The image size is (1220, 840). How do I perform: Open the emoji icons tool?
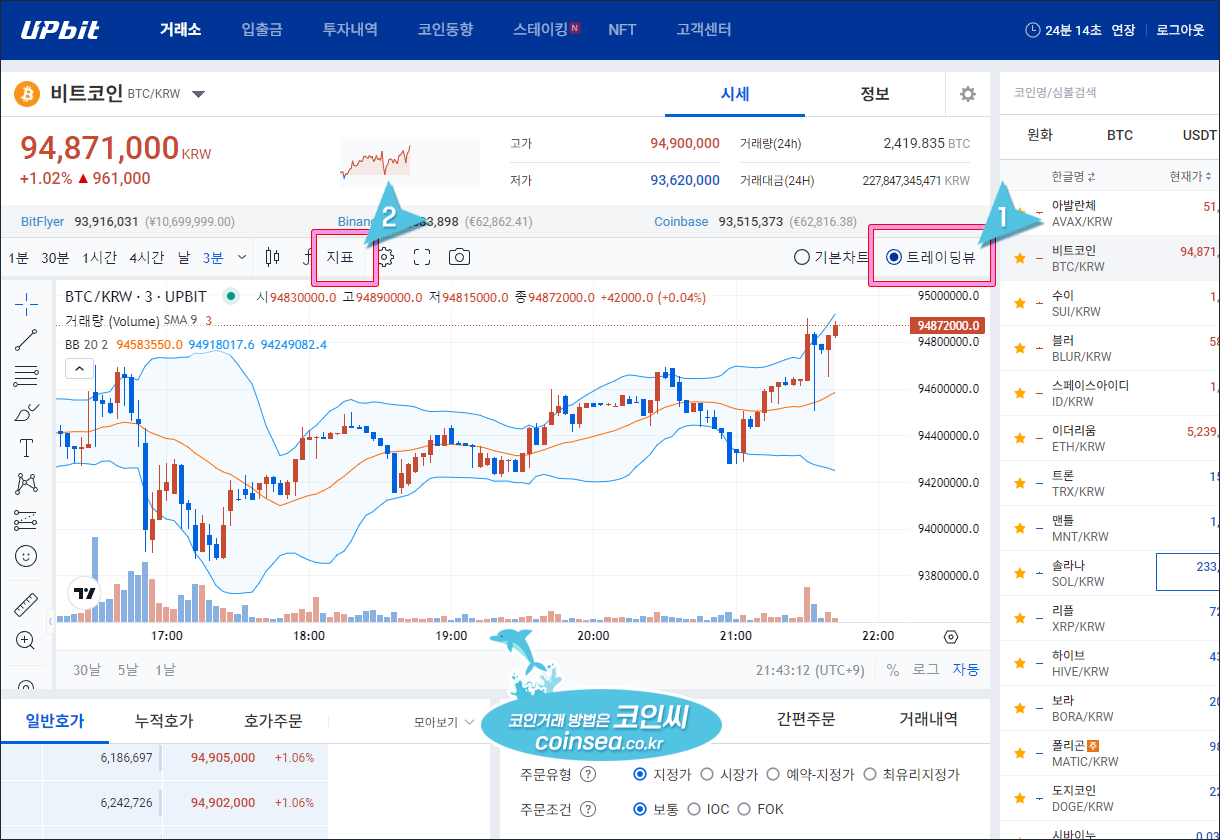click(x=26, y=556)
